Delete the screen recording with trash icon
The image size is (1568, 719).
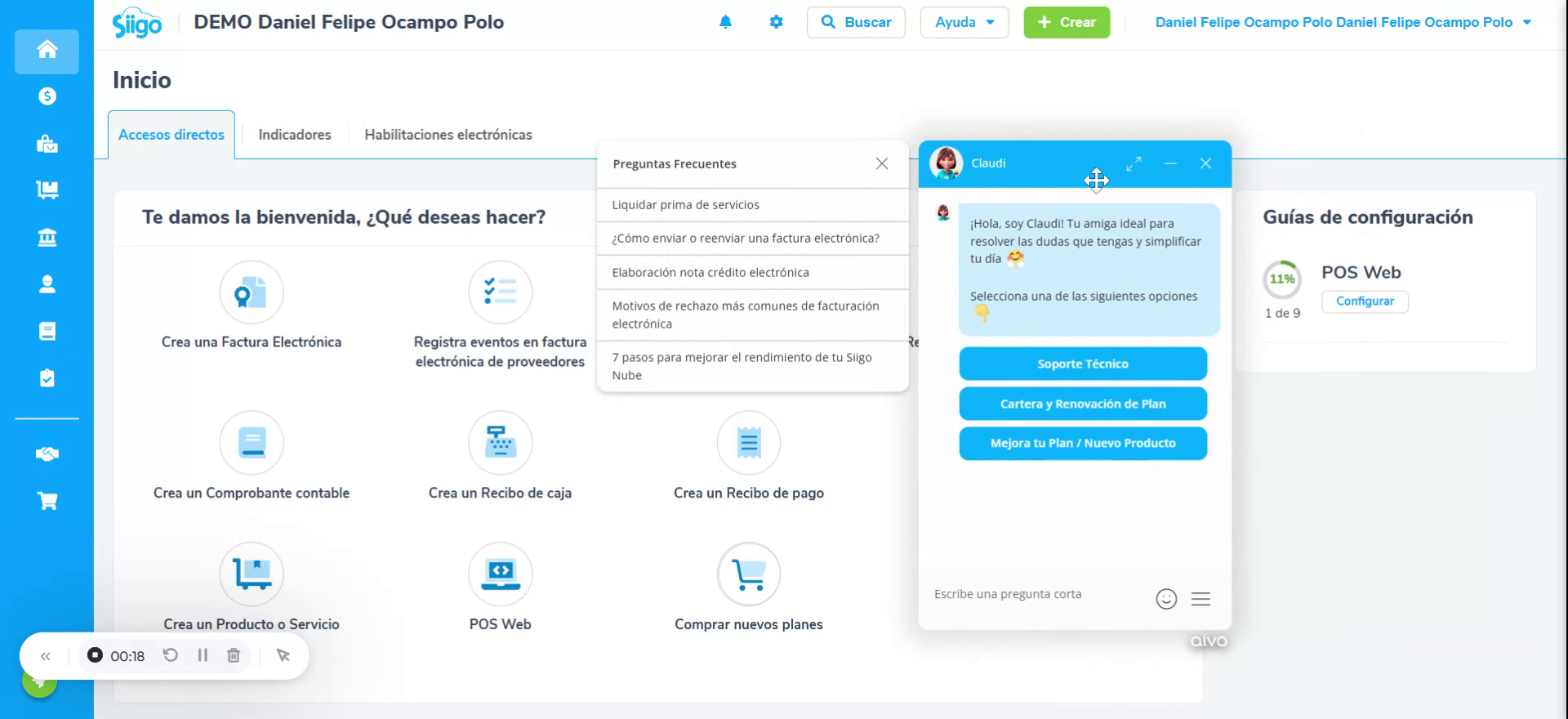click(234, 655)
